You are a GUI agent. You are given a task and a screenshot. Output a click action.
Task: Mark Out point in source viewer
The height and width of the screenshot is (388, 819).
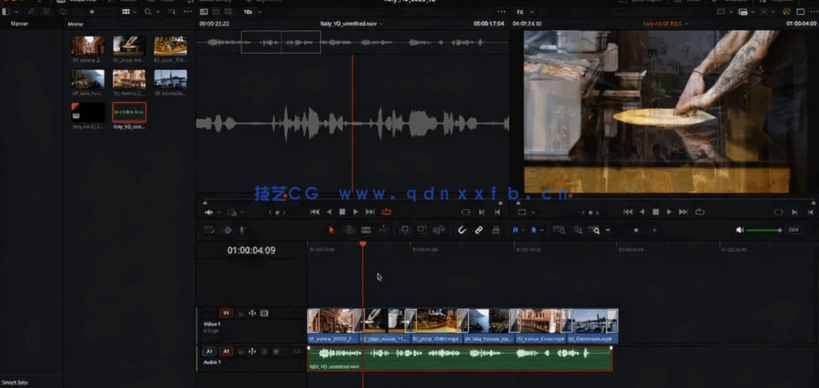pos(497,212)
